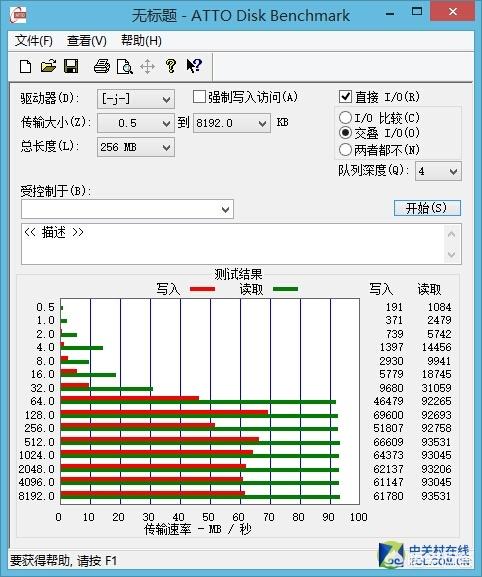Click description box scroll down arrow
482x577 pixels.
451,254
